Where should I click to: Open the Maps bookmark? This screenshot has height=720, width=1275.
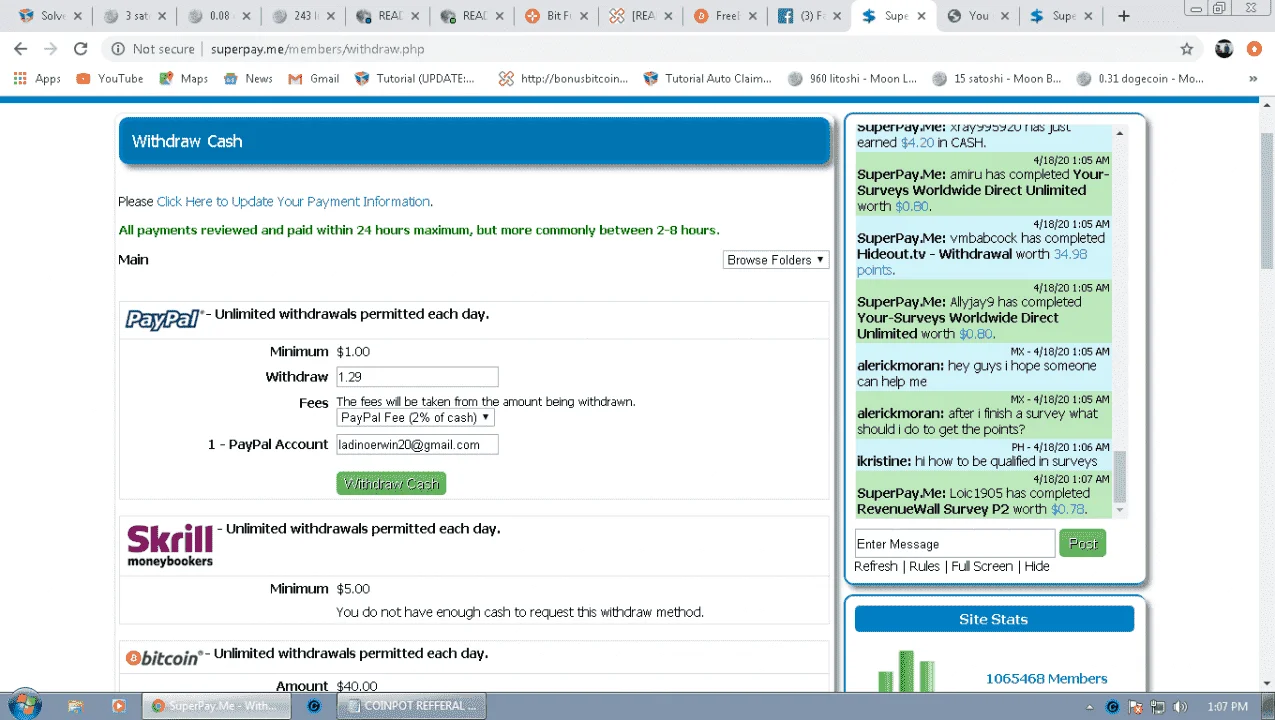[x=184, y=78]
